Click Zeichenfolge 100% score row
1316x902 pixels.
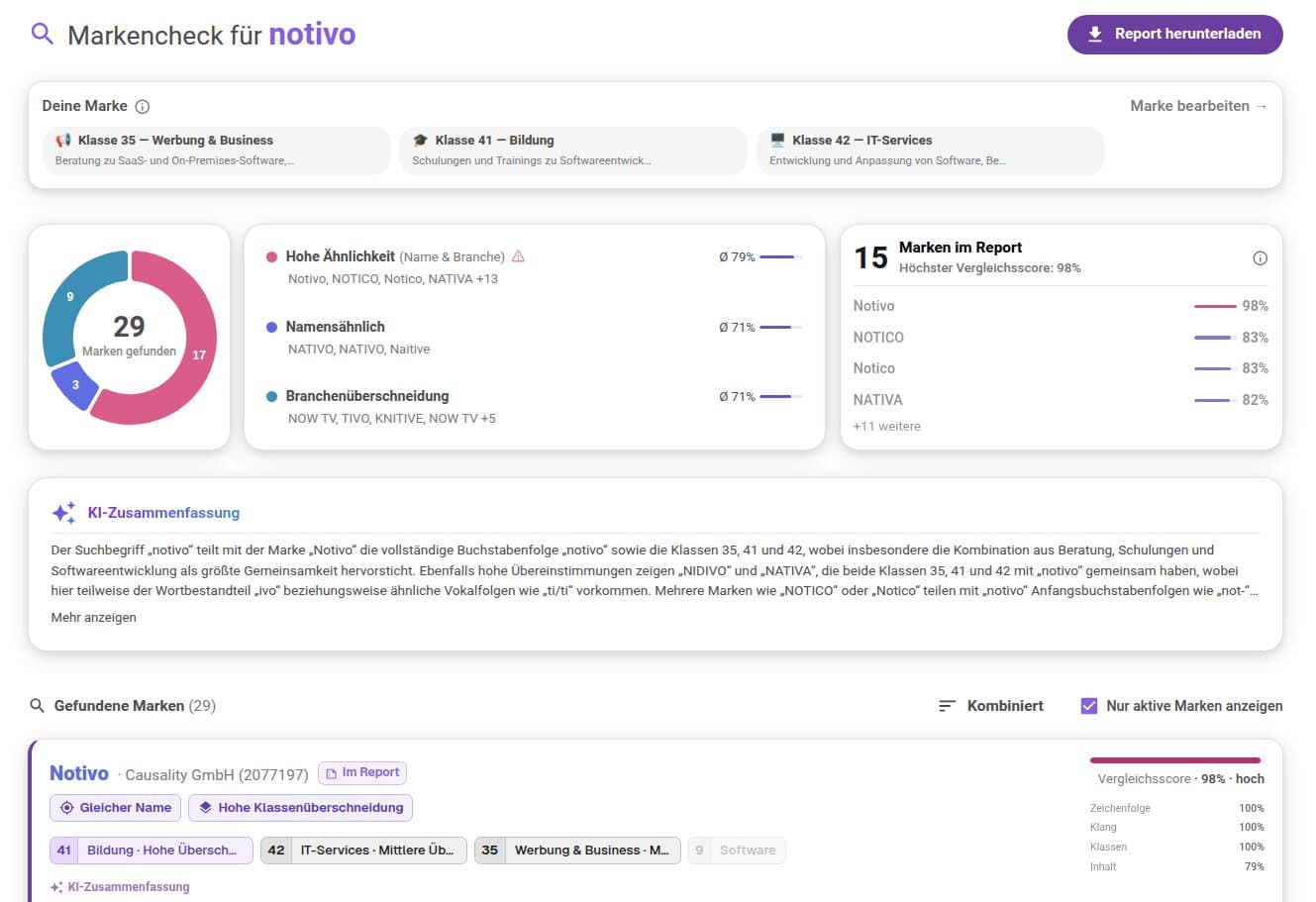(1176, 808)
